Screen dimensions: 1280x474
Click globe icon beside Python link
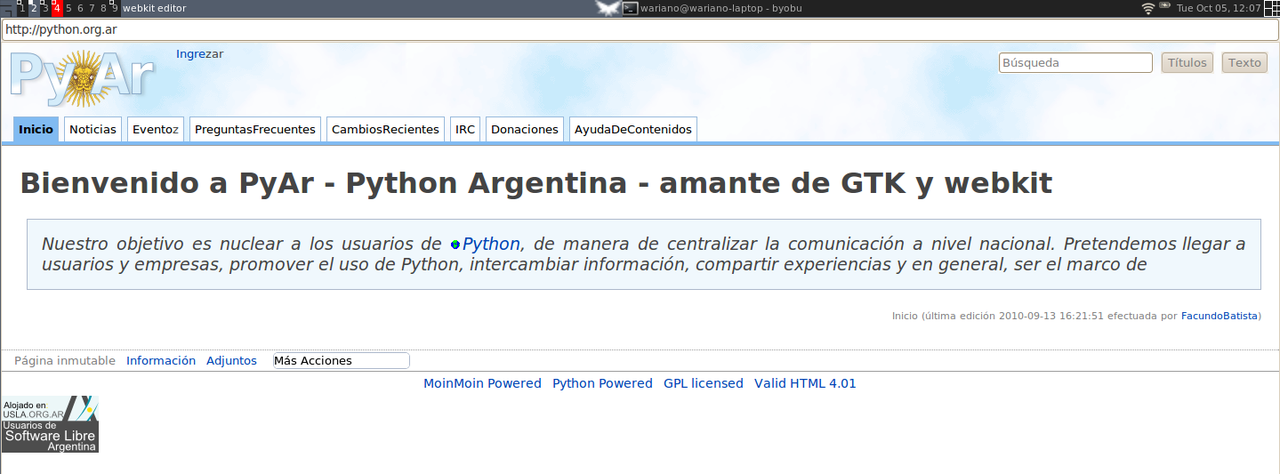click(x=455, y=244)
